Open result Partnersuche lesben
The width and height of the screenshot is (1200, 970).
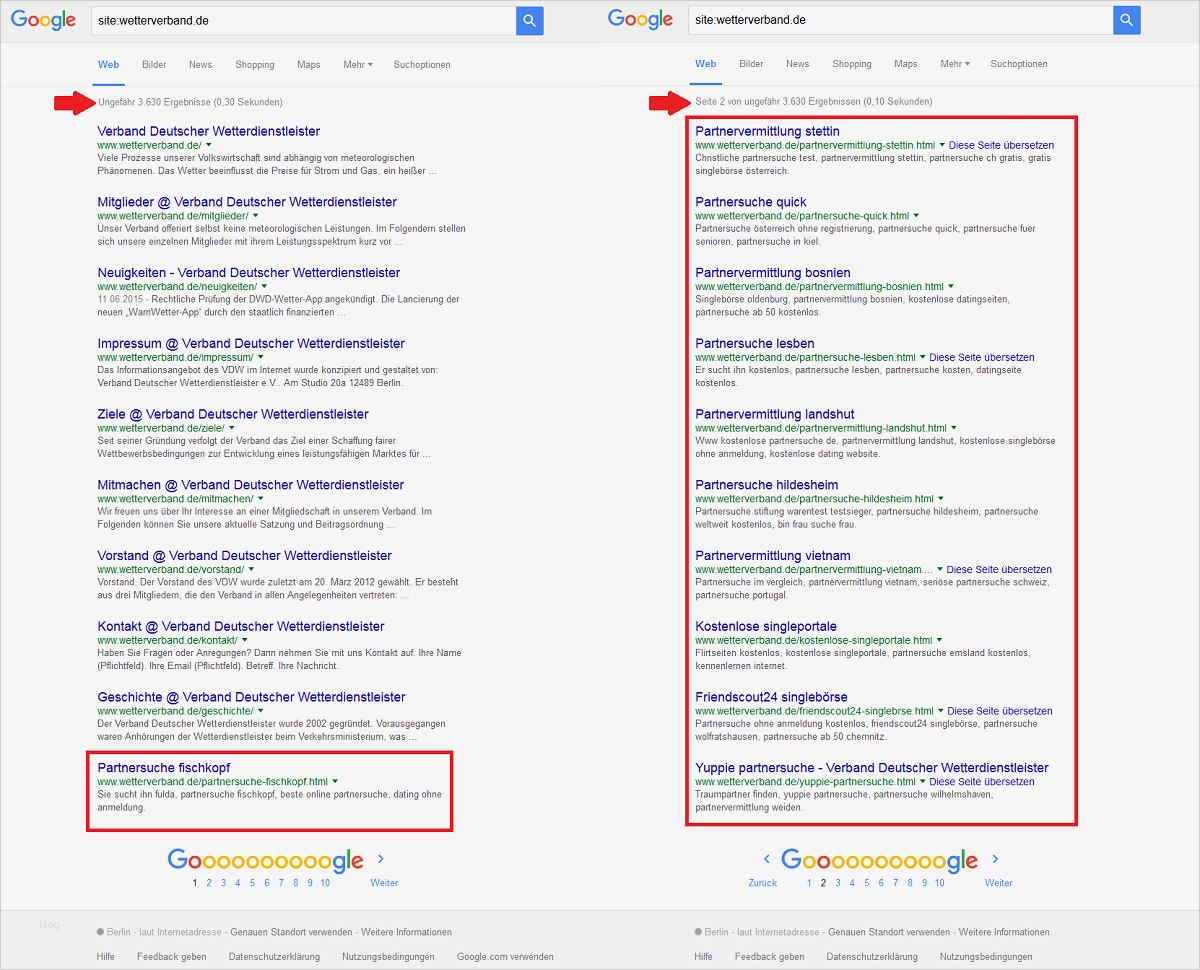click(x=755, y=343)
